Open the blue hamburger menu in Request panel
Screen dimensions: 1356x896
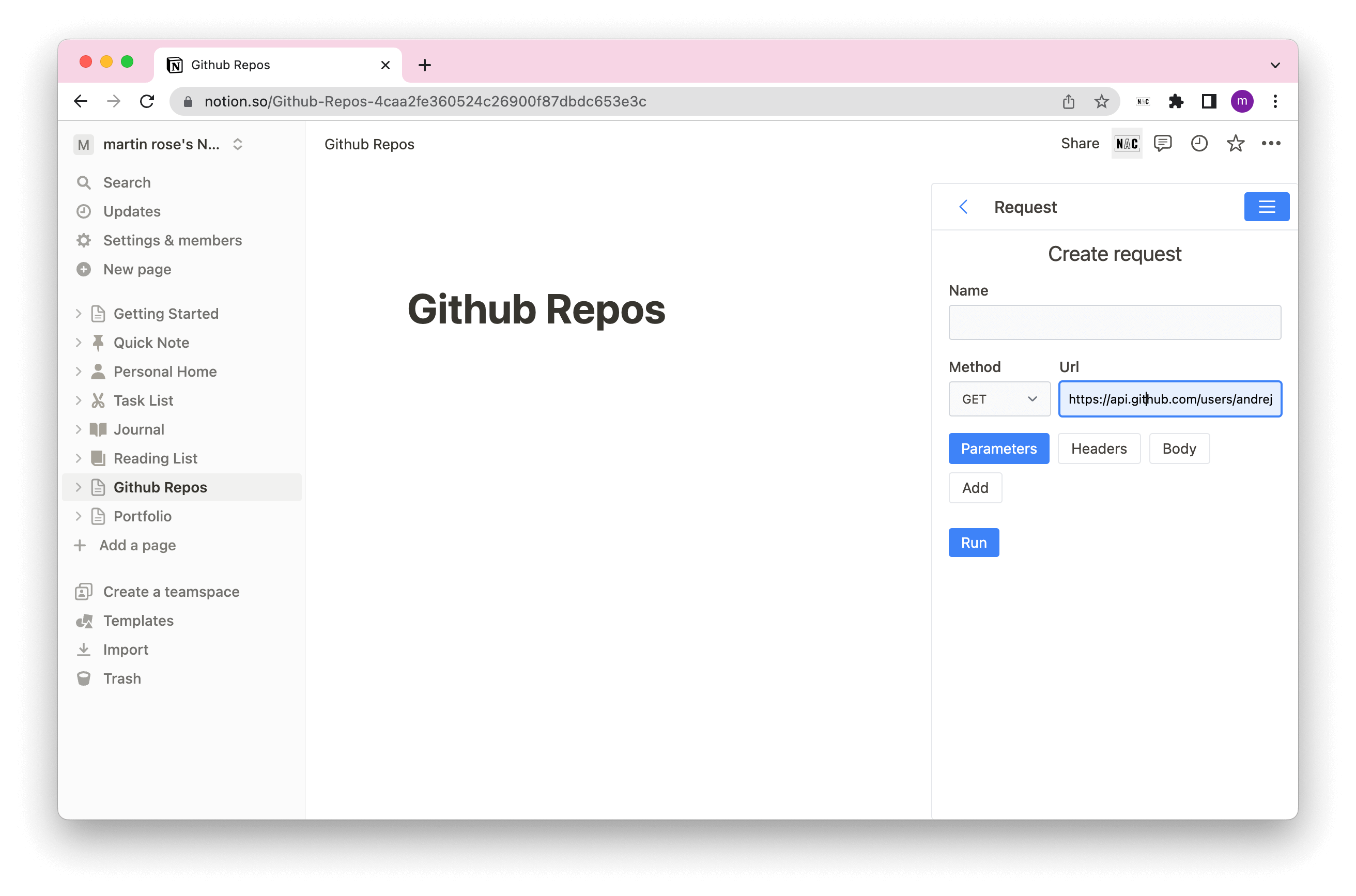point(1266,207)
